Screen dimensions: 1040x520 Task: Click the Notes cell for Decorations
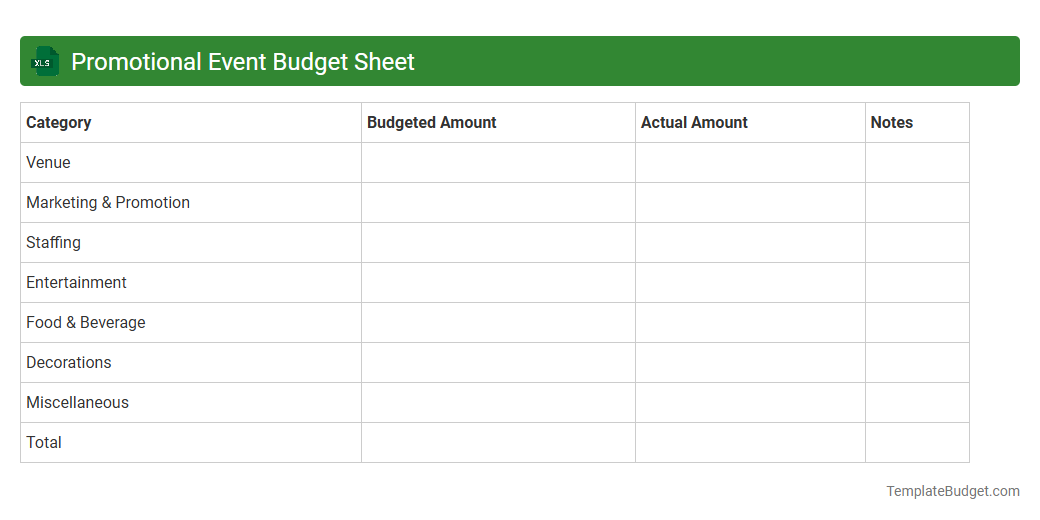917,362
